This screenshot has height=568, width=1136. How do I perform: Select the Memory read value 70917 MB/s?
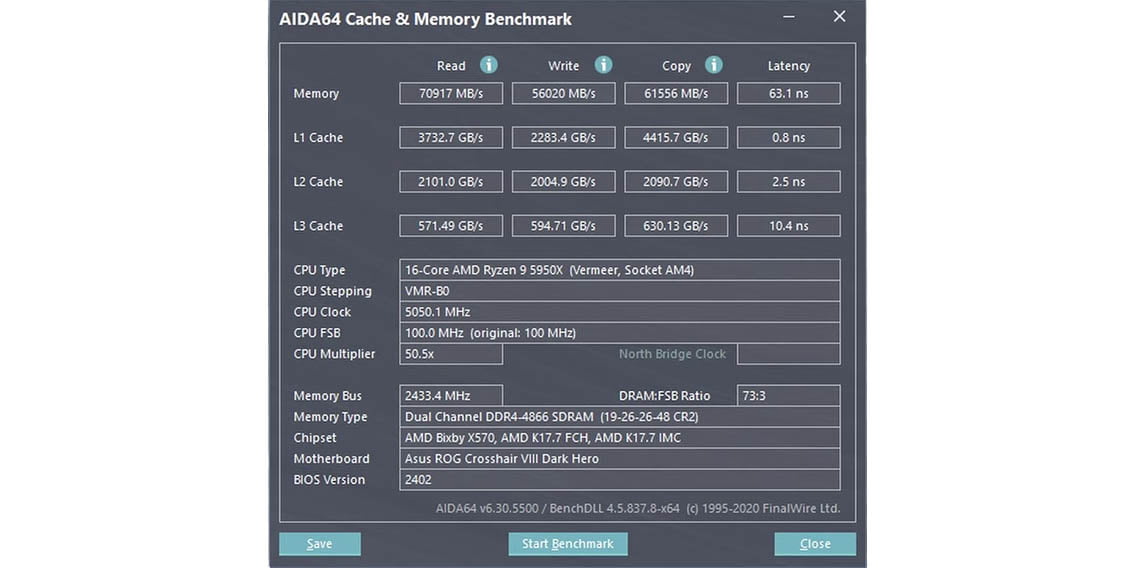pyautogui.click(x=451, y=93)
